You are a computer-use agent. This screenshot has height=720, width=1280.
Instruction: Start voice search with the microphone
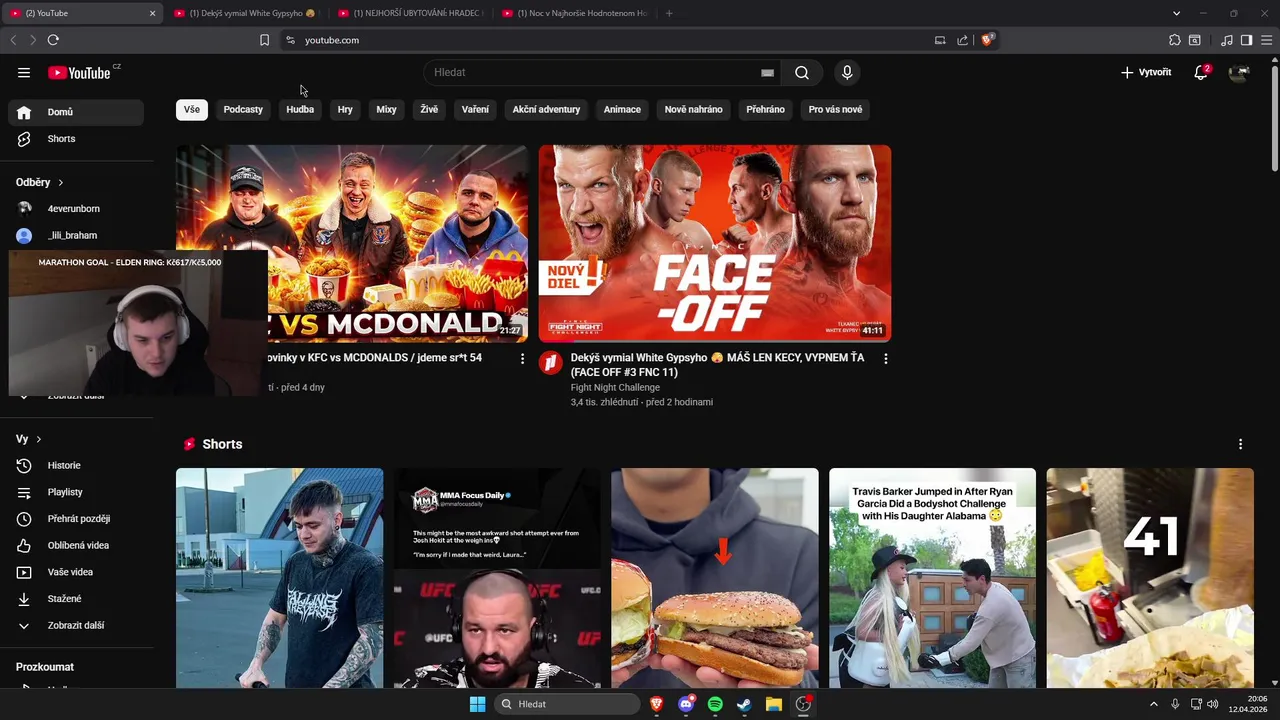[847, 72]
